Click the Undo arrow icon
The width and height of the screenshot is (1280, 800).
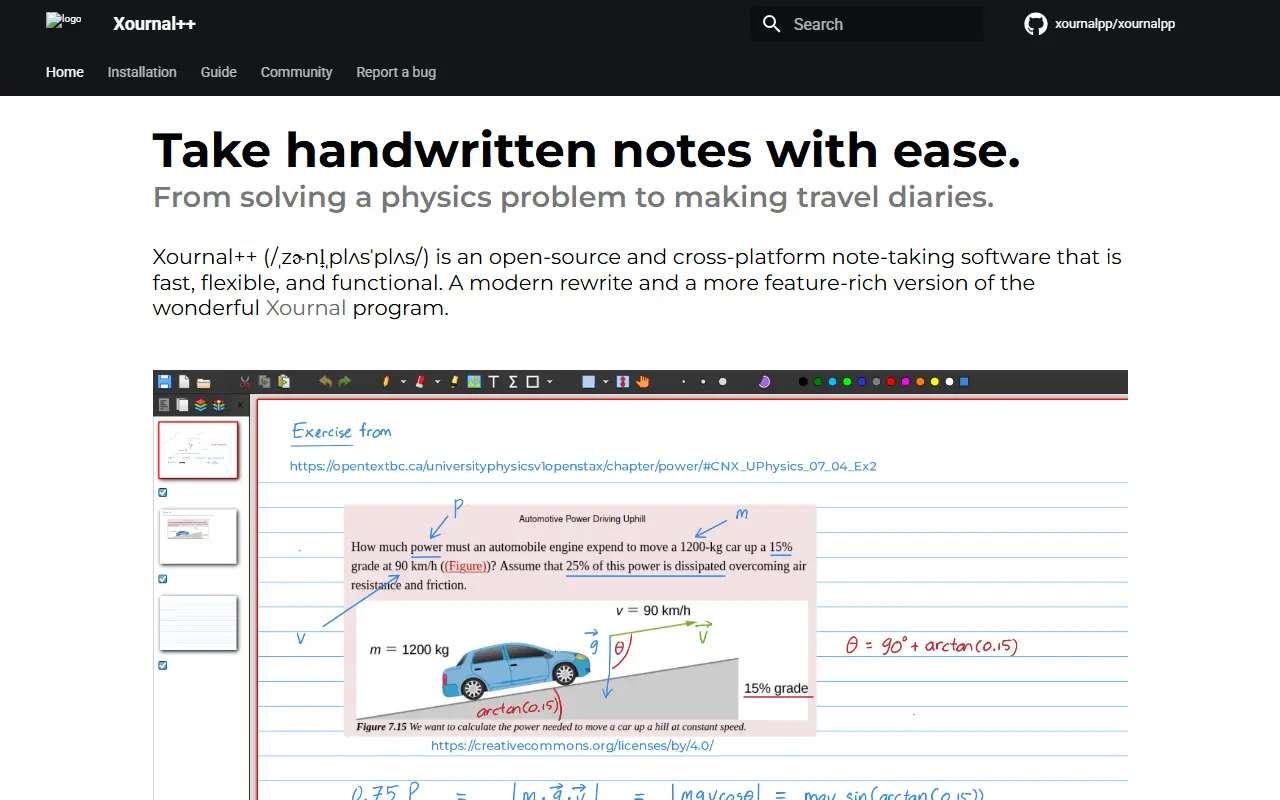click(325, 382)
